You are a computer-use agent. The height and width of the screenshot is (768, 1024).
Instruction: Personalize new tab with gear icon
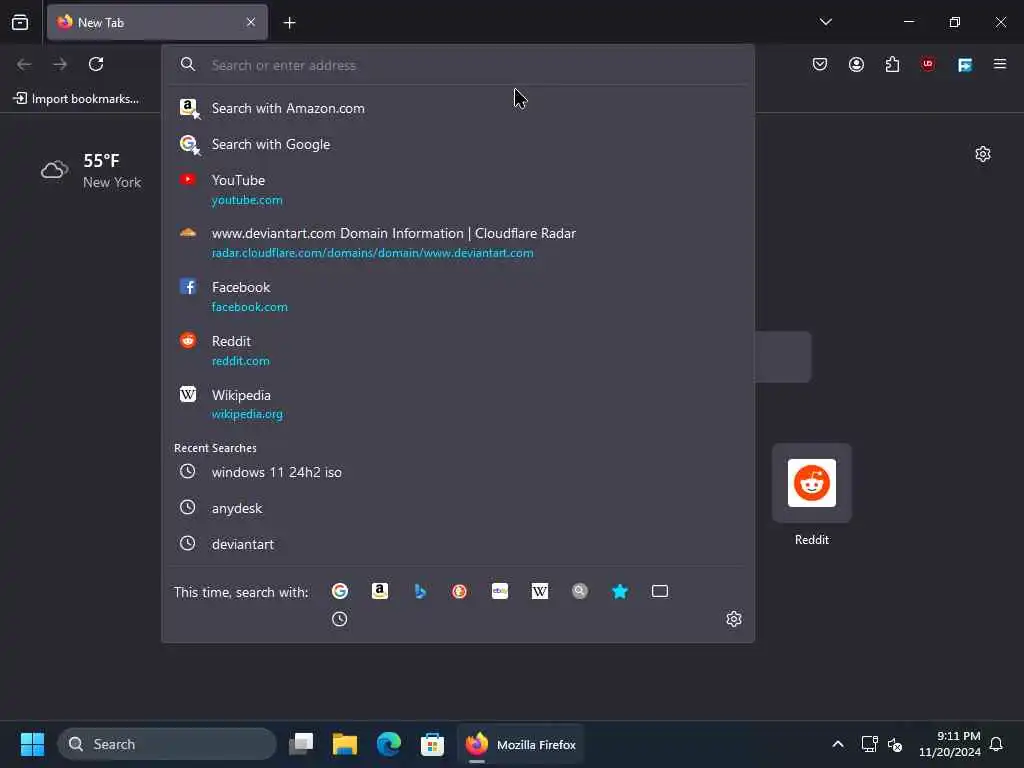[983, 154]
